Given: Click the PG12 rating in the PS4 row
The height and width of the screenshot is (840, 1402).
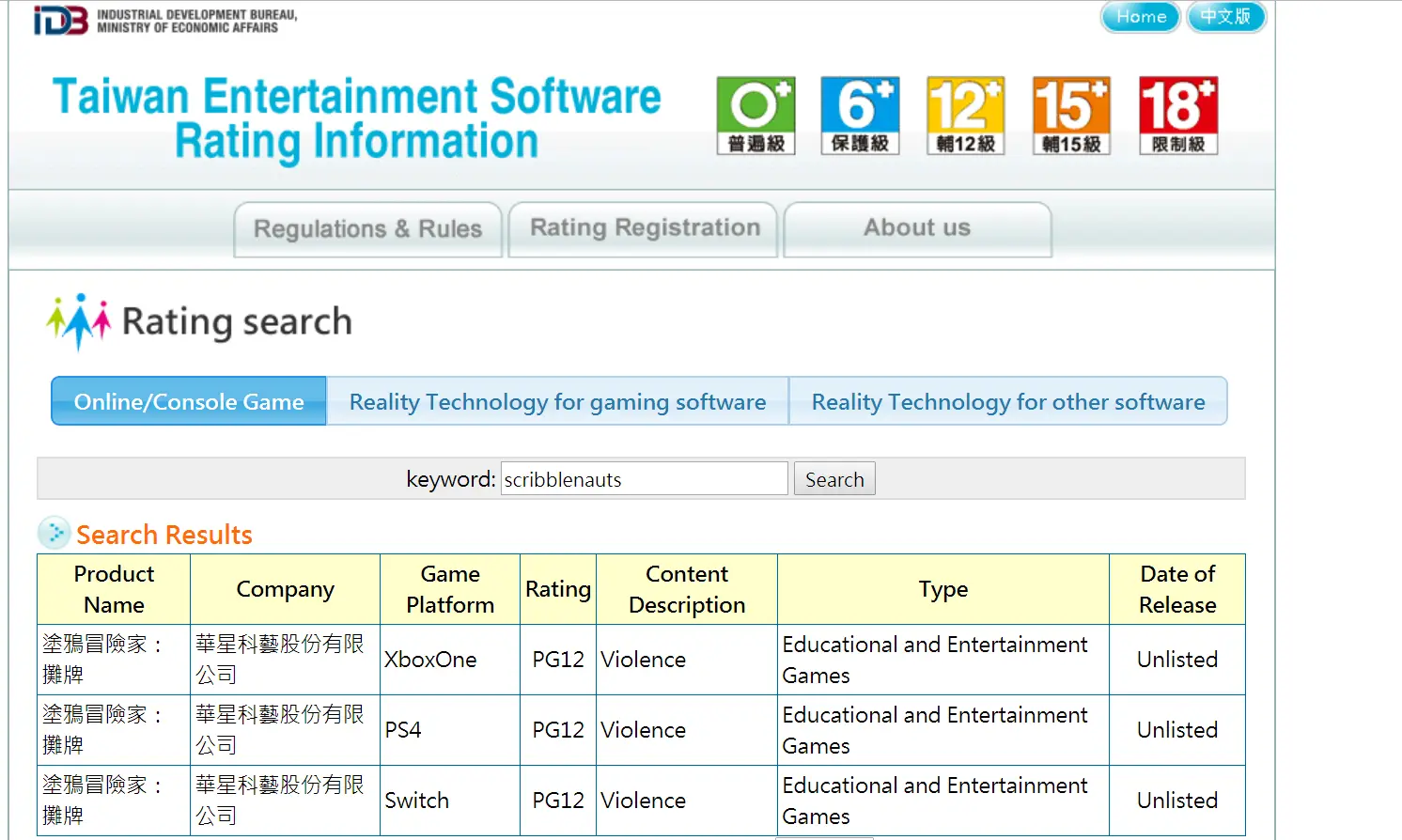Looking at the screenshot, I should point(558,730).
